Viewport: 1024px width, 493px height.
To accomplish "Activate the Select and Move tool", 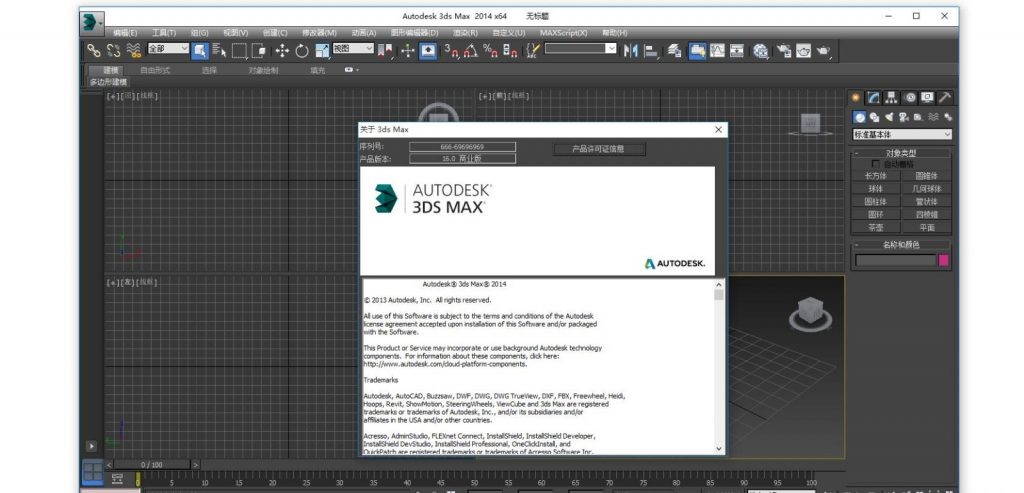I will point(282,50).
